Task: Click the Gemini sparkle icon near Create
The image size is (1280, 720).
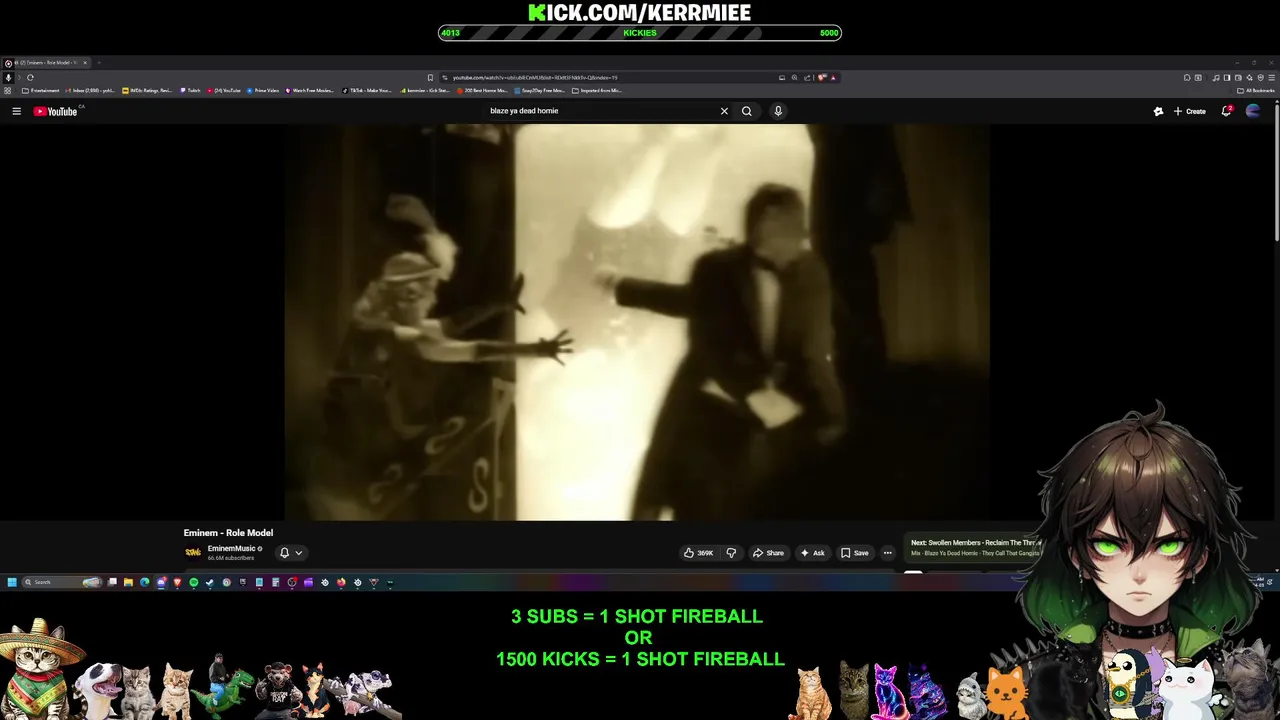Action: click(1158, 111)
